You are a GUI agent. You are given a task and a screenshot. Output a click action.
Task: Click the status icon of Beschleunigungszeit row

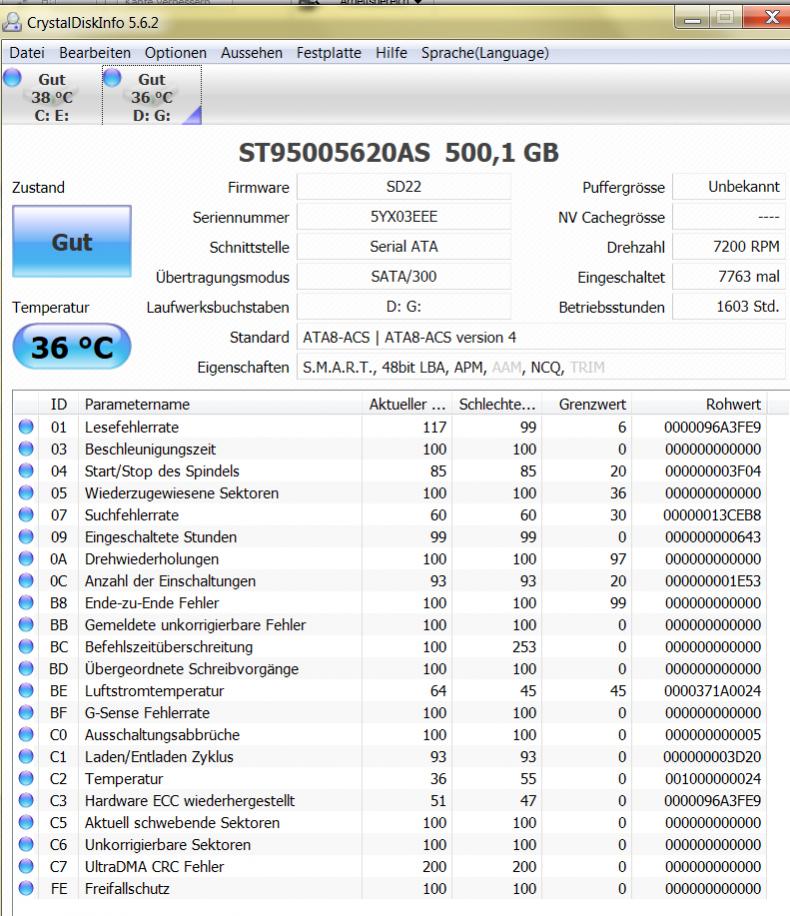click(x=26, y=449)
